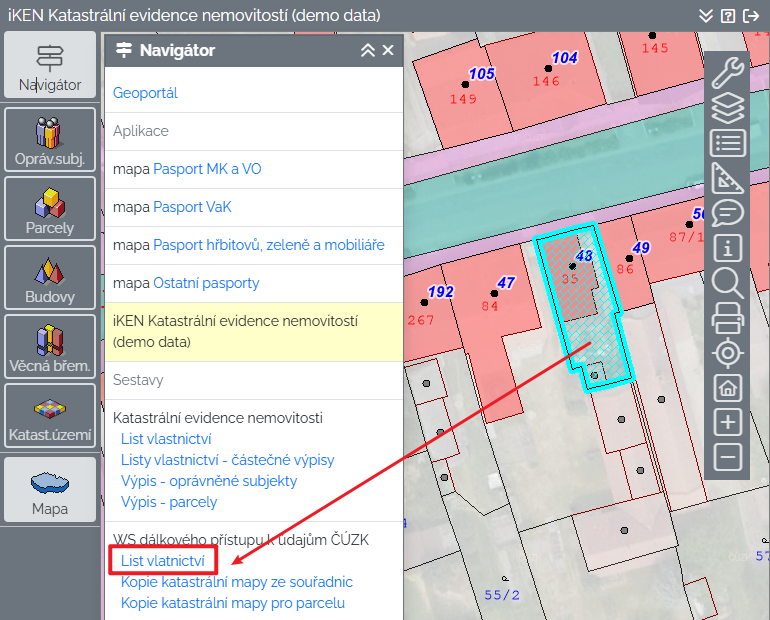Activate the info identify tool
The width and height of the screenshot is (770, 620).
point(727,247)
